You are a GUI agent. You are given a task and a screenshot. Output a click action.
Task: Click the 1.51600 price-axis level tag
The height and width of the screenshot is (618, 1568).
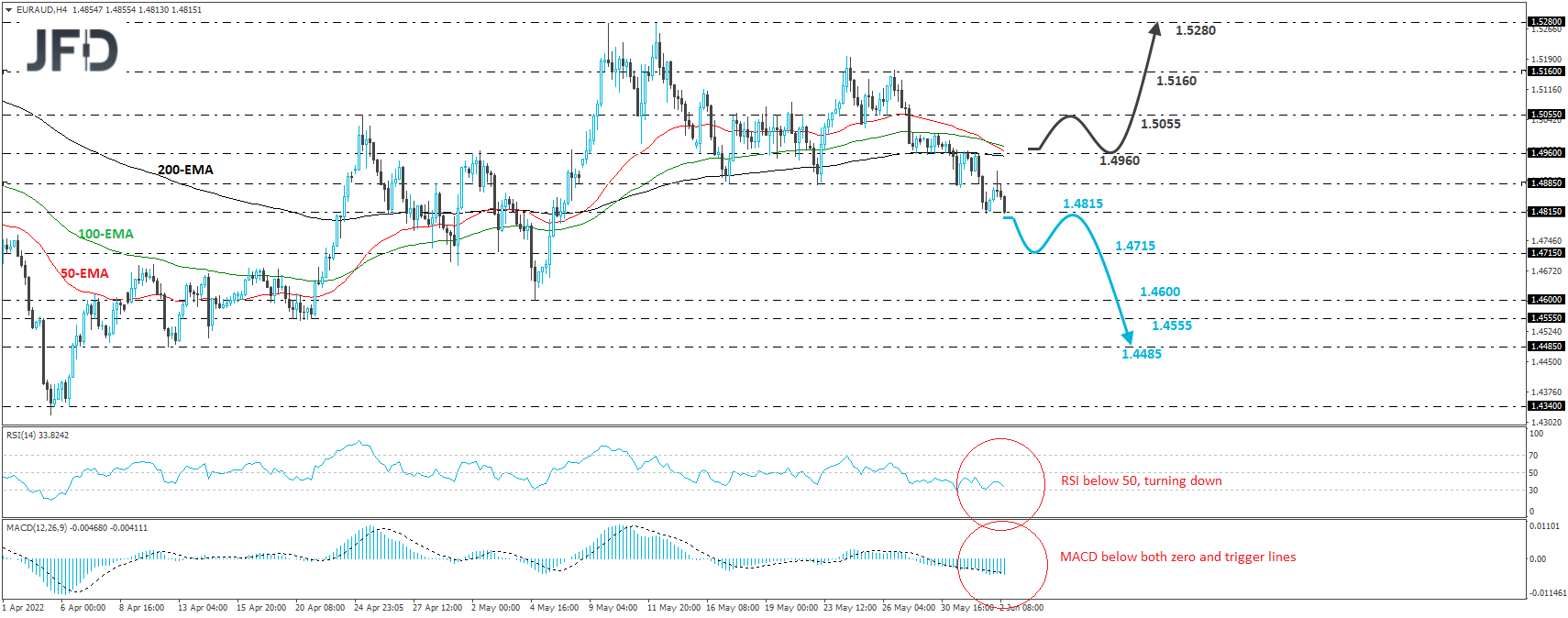(1546, 71)
